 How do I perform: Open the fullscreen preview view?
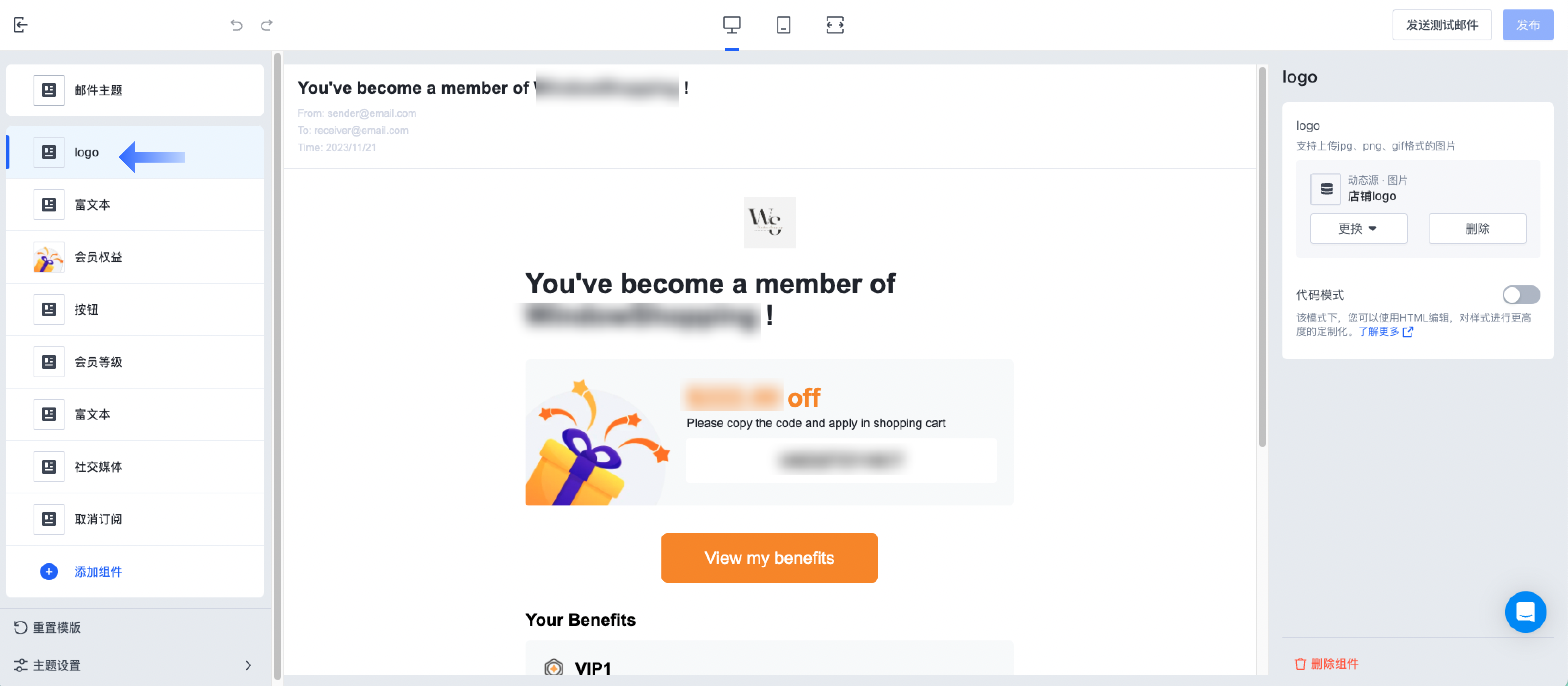(x=835, y=25)
